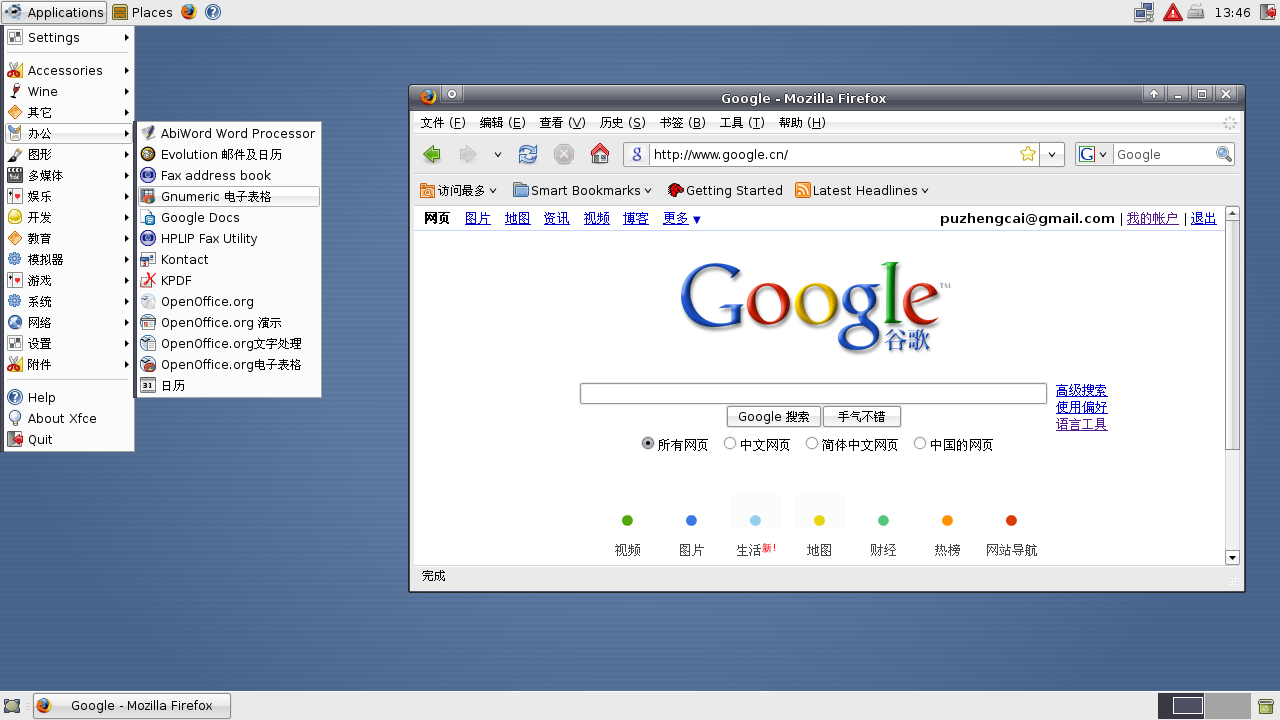This screenshot has height=720, width=1280.
Task: Expand the 更多 dropdown on Google page
Action: click(682, 218)
